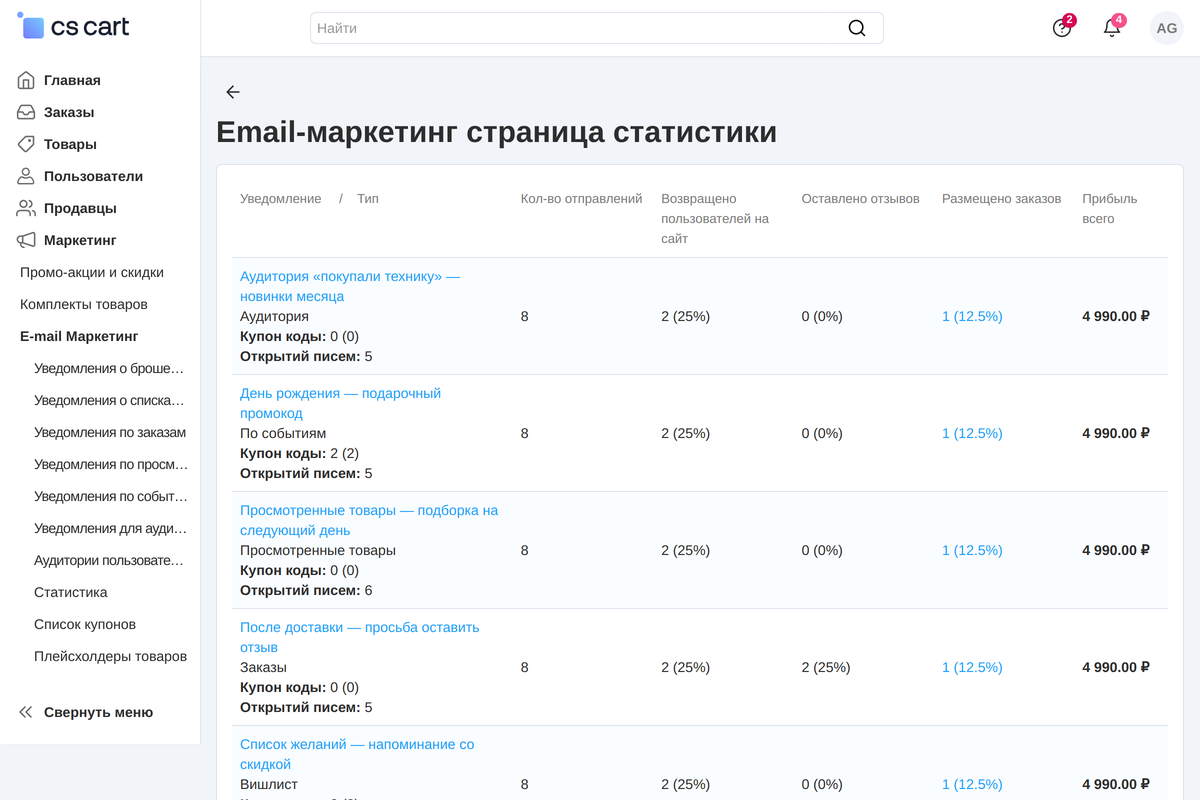Screen dimensions: 1200x800
Task: Click Возвращено пользователей на сайт header
Action: click(x=715, y=219)
